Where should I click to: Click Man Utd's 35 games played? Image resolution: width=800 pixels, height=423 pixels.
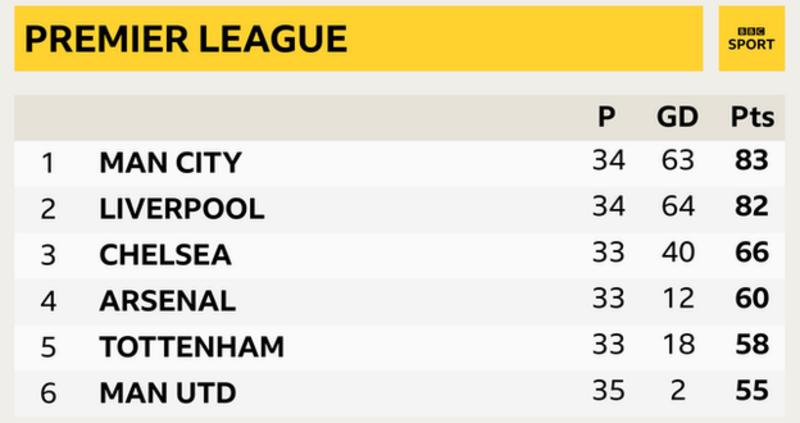[608, 390]
